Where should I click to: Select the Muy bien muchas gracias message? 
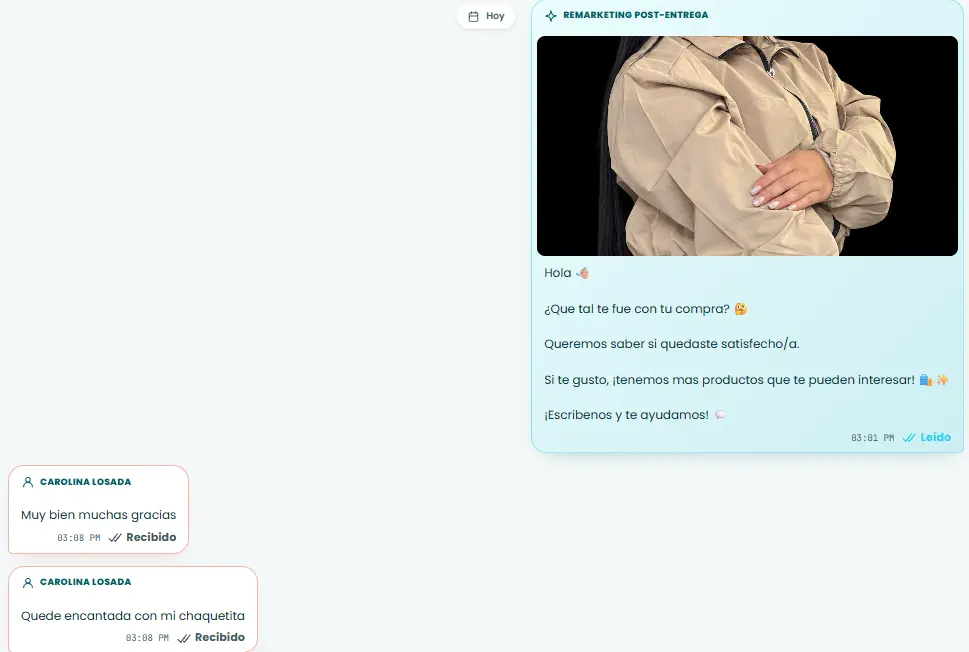[x=98, y=515]
